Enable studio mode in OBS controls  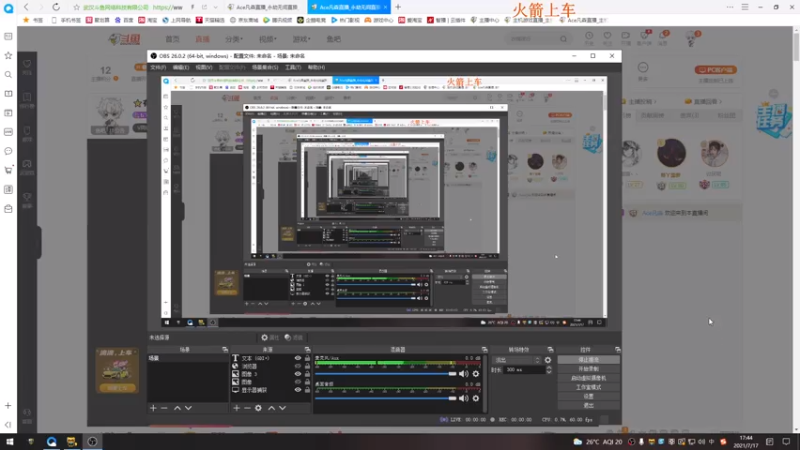(588, 387)
